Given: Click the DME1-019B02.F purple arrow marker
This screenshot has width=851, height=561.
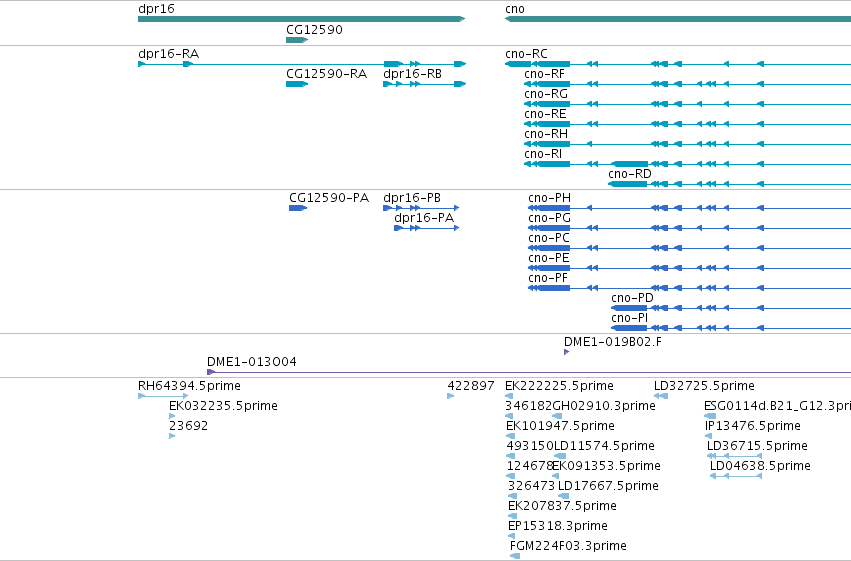Looking at the screenshot, I should (x=567, y=352).
